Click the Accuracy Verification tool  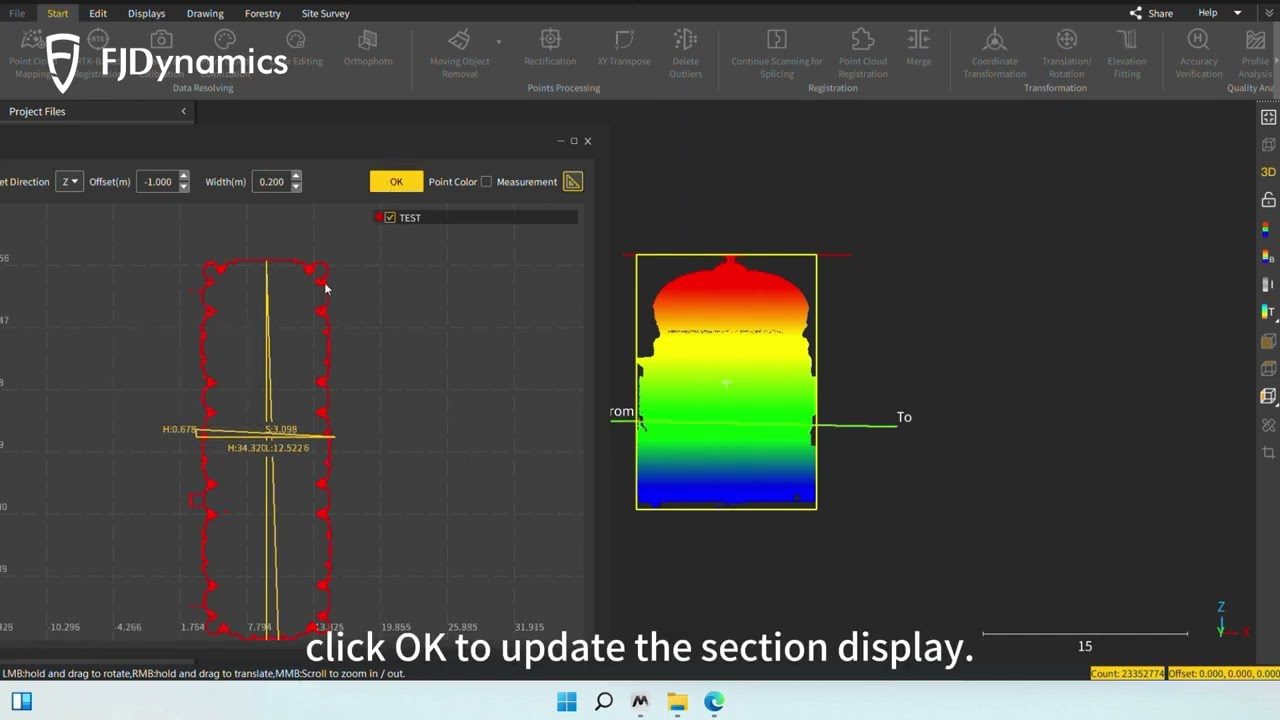(1198, 52)
